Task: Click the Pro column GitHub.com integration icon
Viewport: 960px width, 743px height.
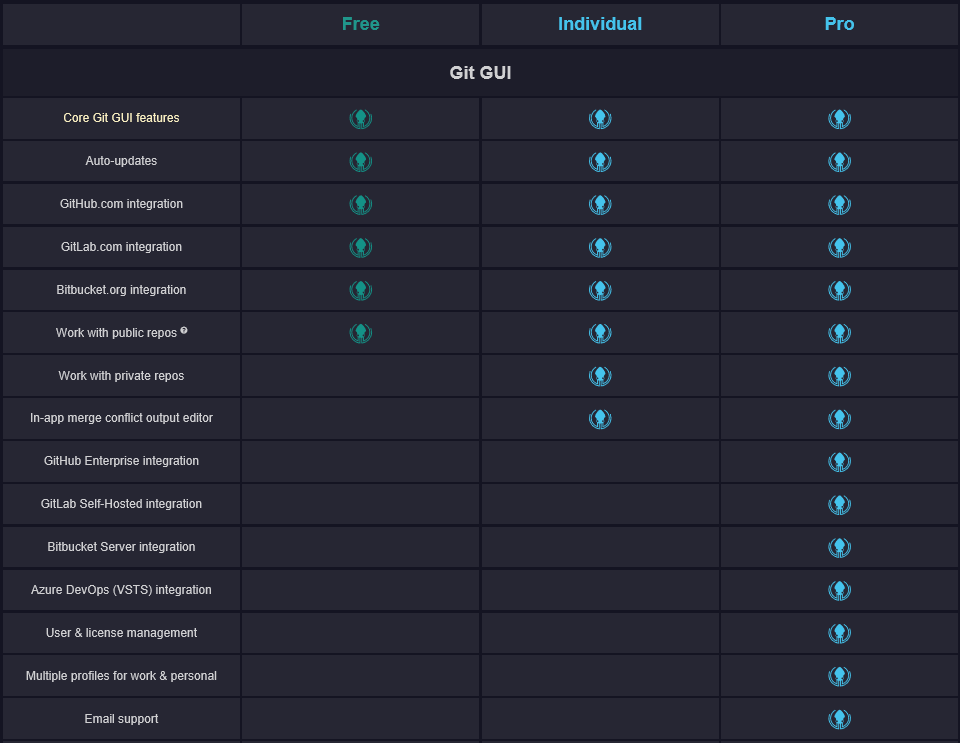Action: 839,204
